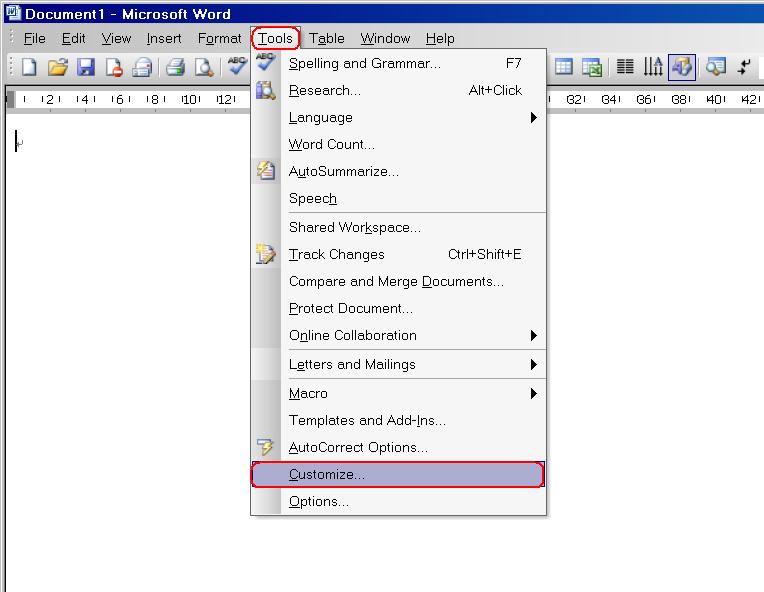Click the Open folder toolbar icon
Image resolution: width=764 pixels, height=592 pixels.
(x=57, y=67)
